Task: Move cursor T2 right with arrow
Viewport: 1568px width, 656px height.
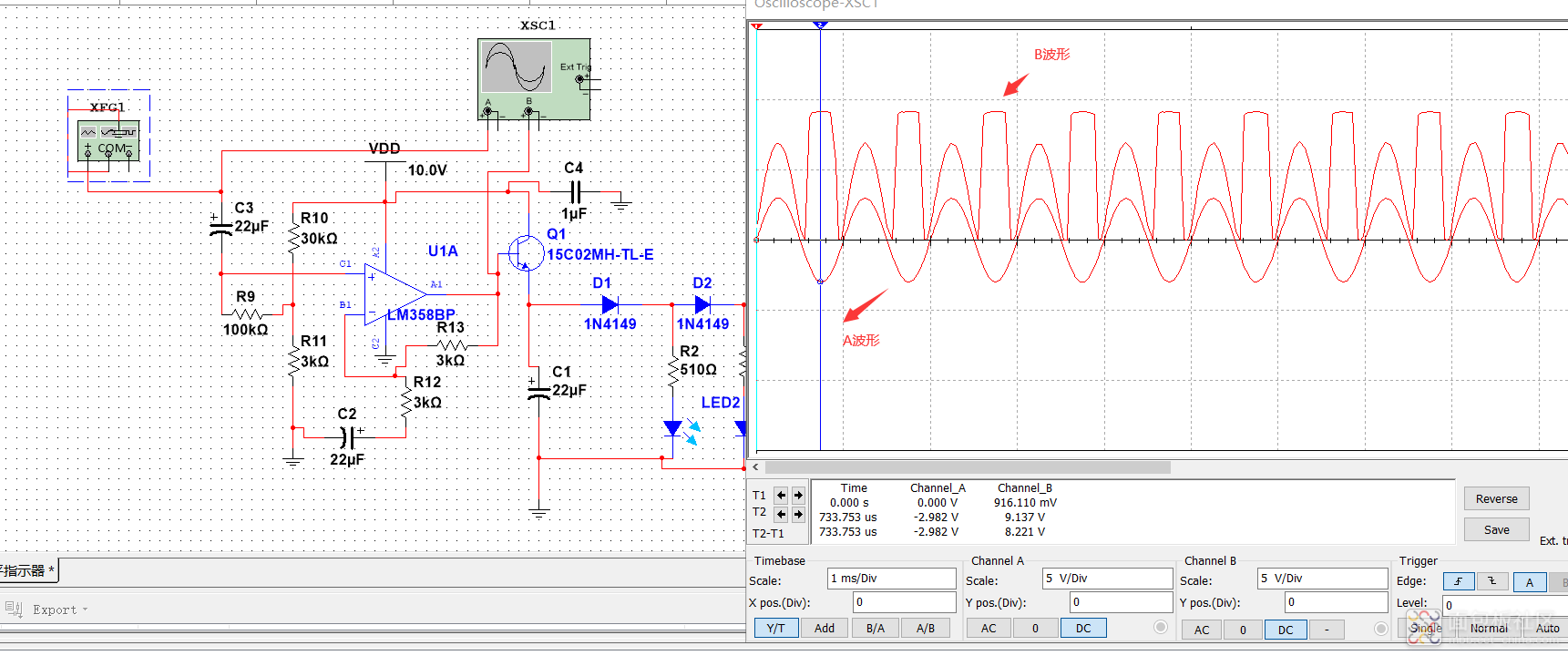Action: (x=798, y=515)
